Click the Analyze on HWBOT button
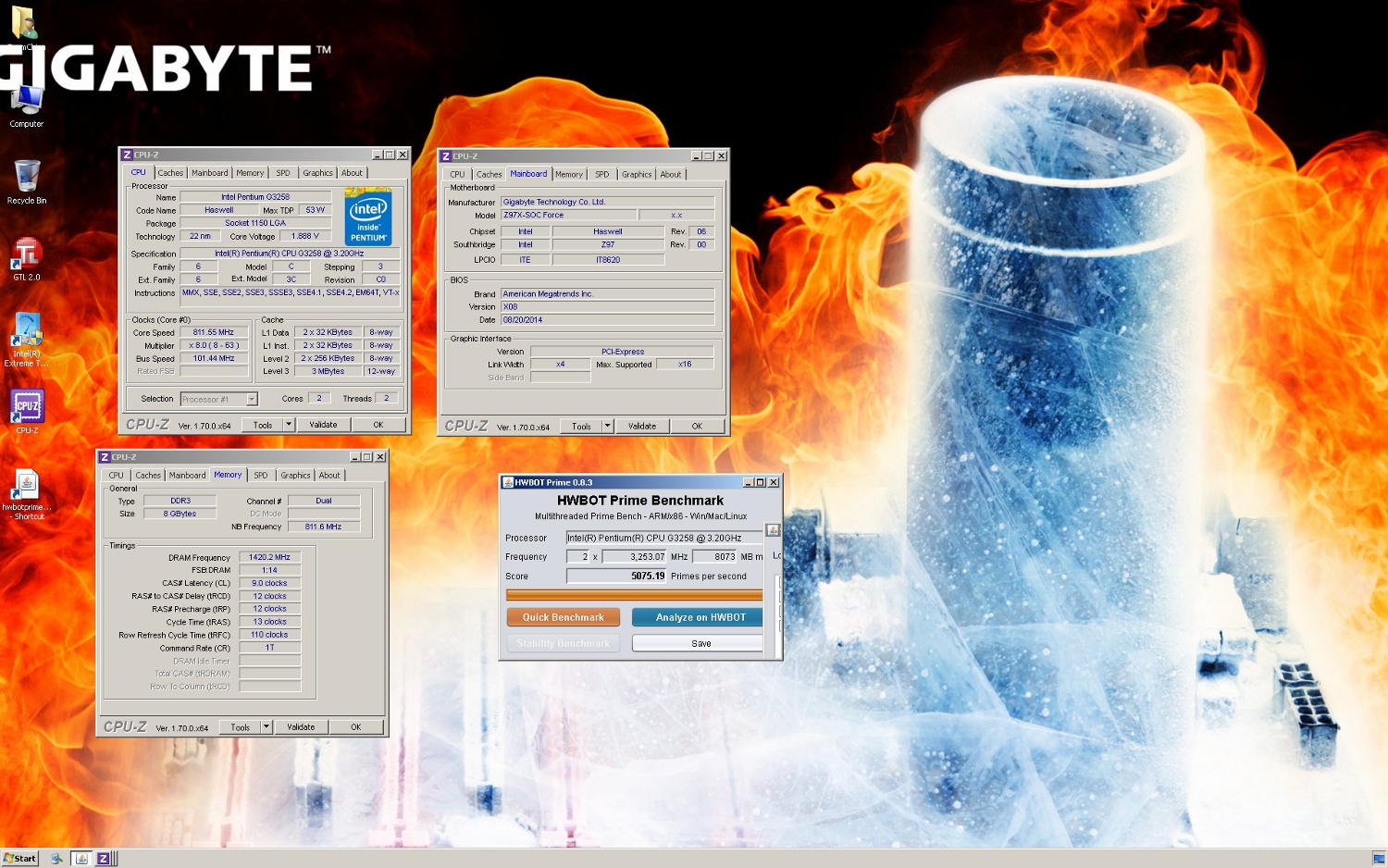Viewport: 1388px width, 868px height. click(x=700, y=617)
